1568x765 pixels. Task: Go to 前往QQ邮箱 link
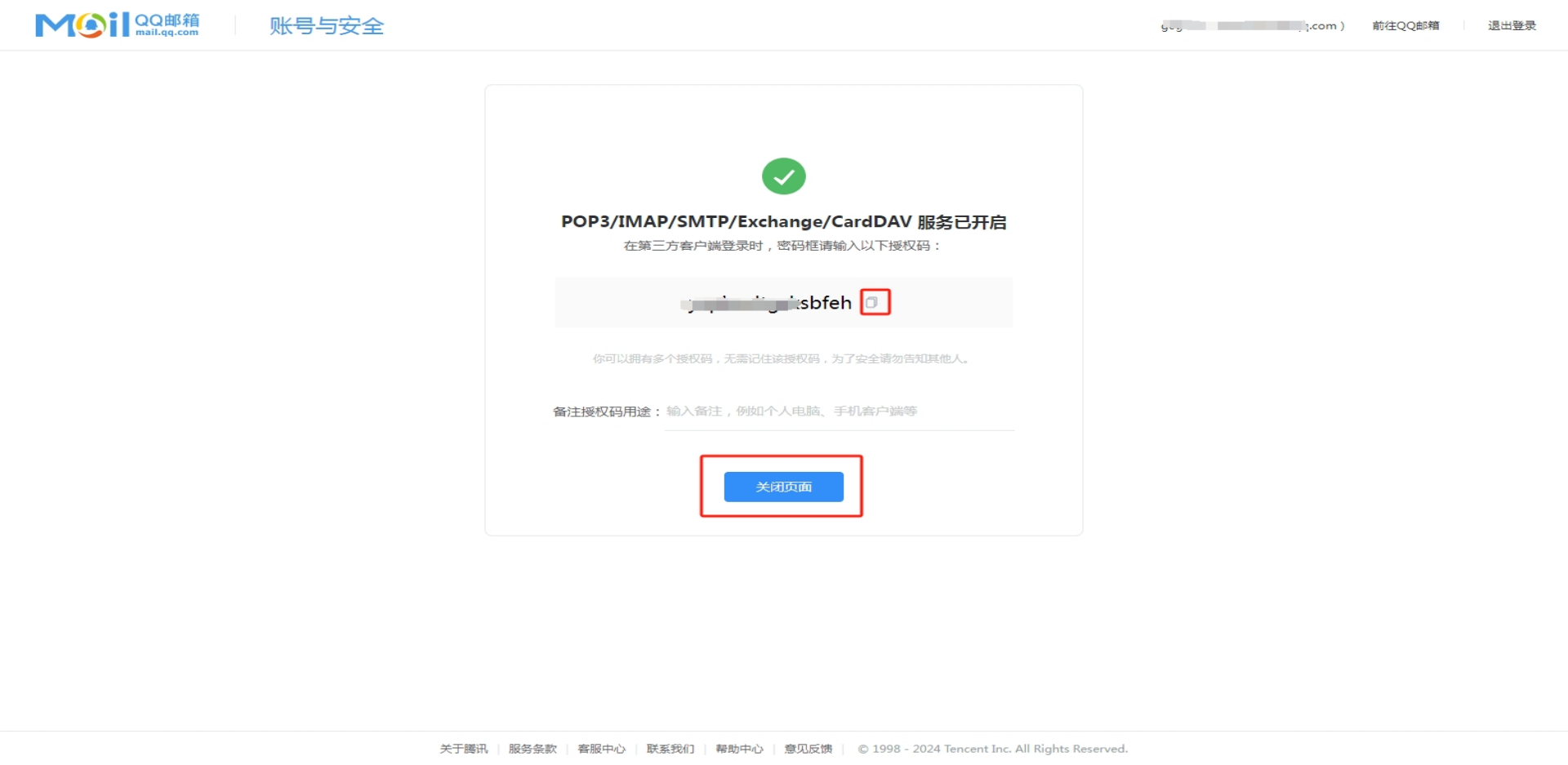tap(1405, 25)
